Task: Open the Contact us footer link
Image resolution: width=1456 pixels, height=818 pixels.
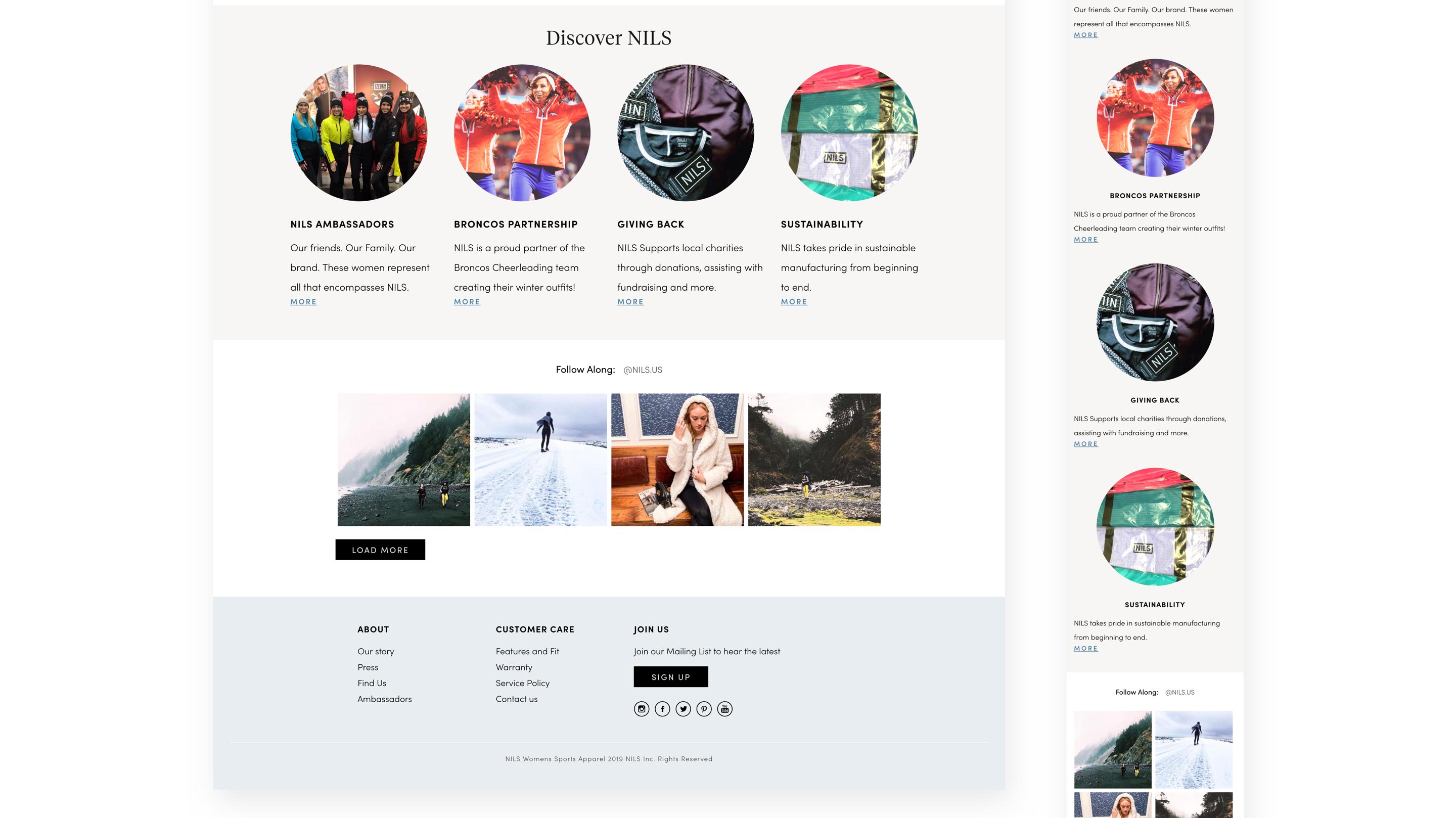Action: (517, 699)
